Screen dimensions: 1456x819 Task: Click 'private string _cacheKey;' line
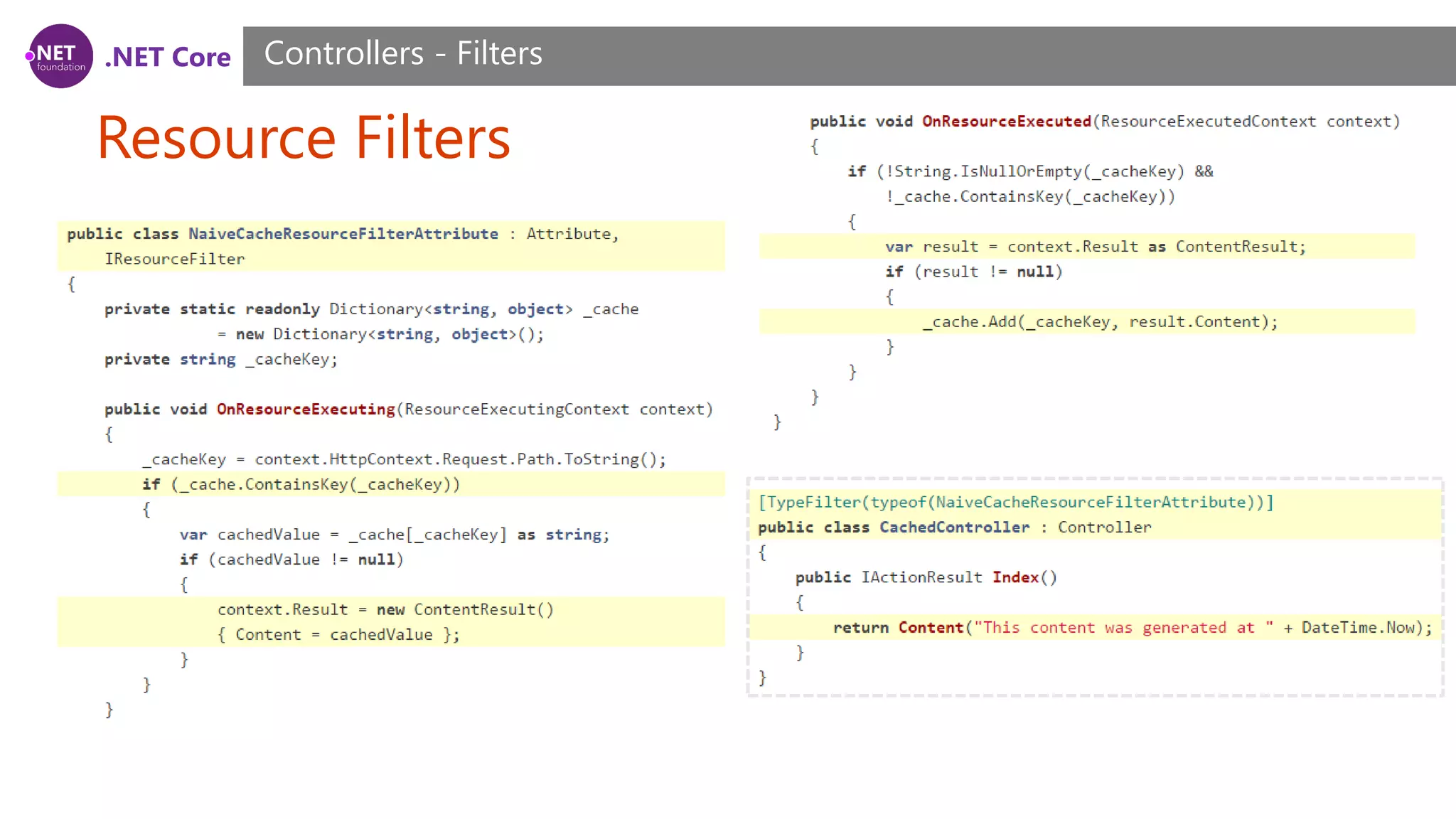click(x=221, y=360)
